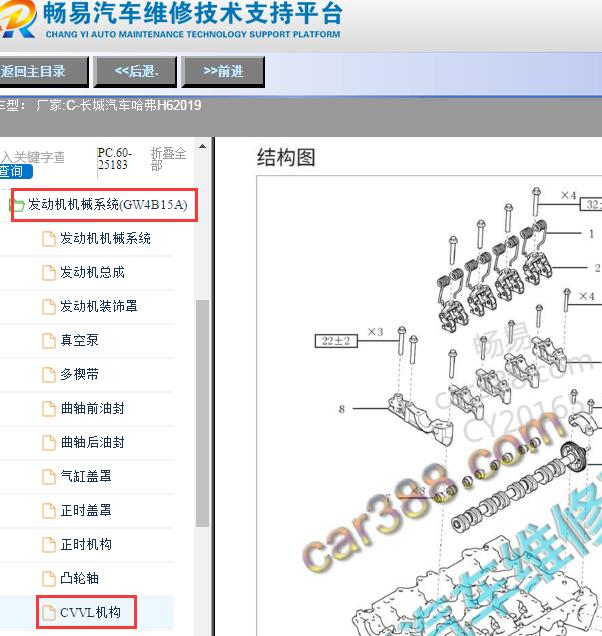602x636 pixels.
Task: Click the 查询 search button
Action: (15, 171)
